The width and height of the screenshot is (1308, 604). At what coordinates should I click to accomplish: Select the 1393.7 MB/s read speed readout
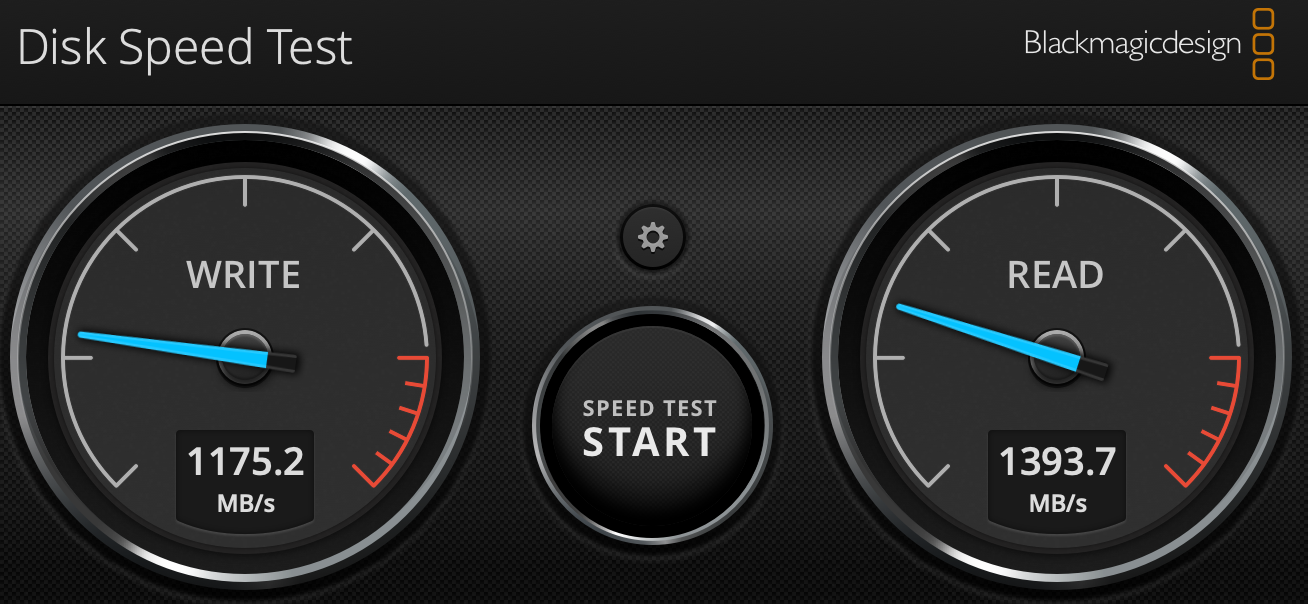click(1057, 477)
